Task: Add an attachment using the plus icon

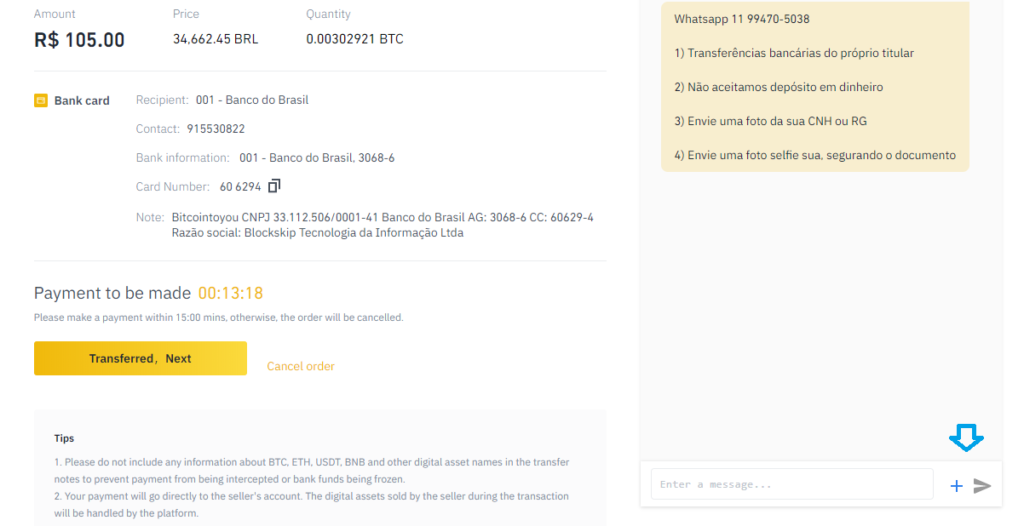Action: pos(956,485)
